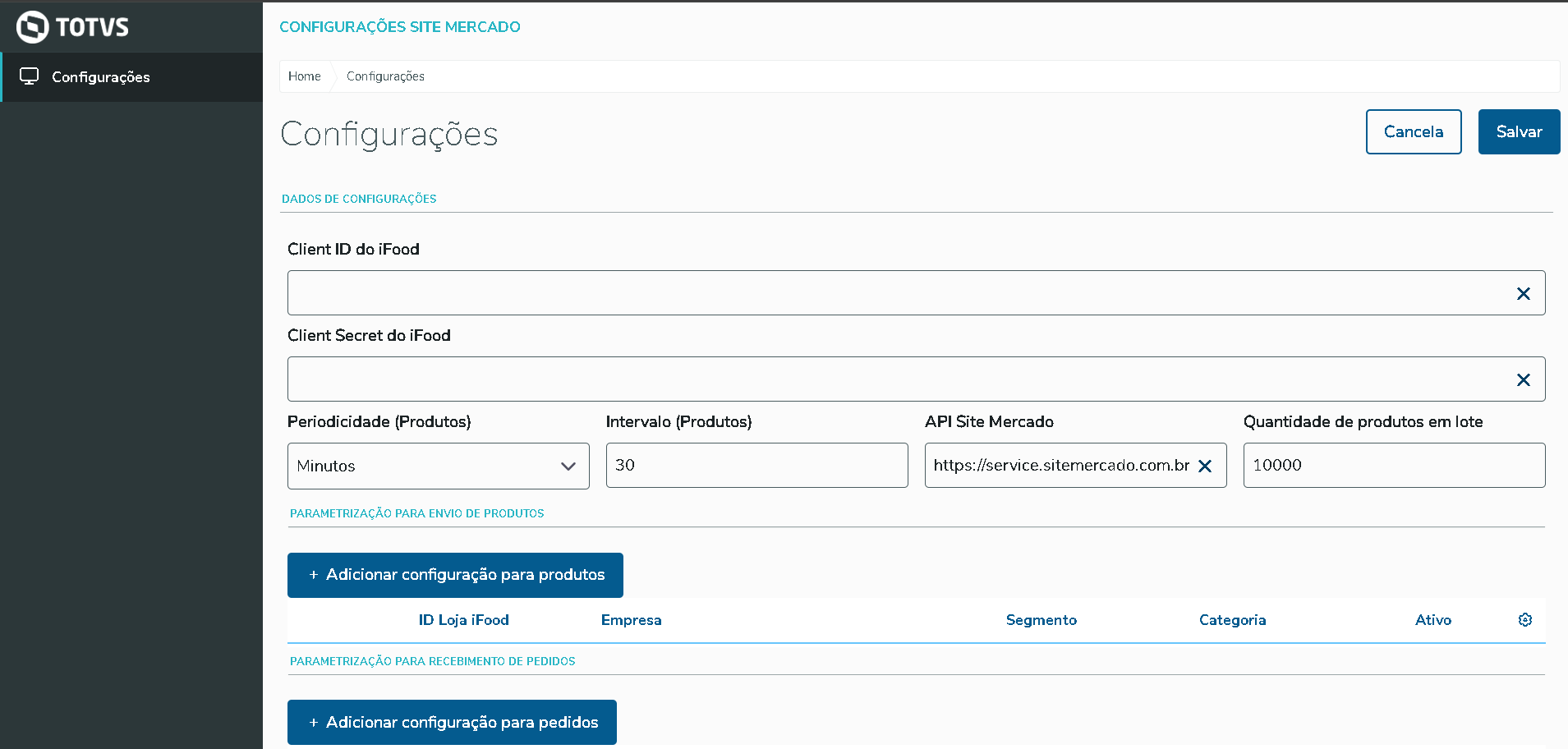Screen dimensions: 1568x749
Task: Click the Quantidade de produtos em lote field
Action: click(x=1393, y=466)
